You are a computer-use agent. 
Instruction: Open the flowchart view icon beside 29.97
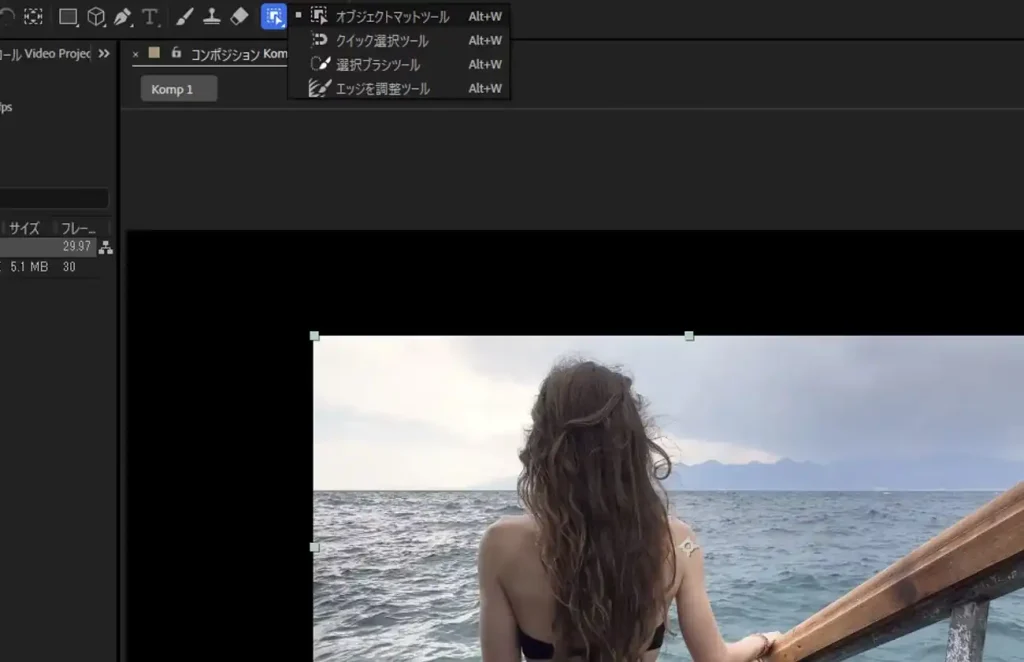(106, 248)
